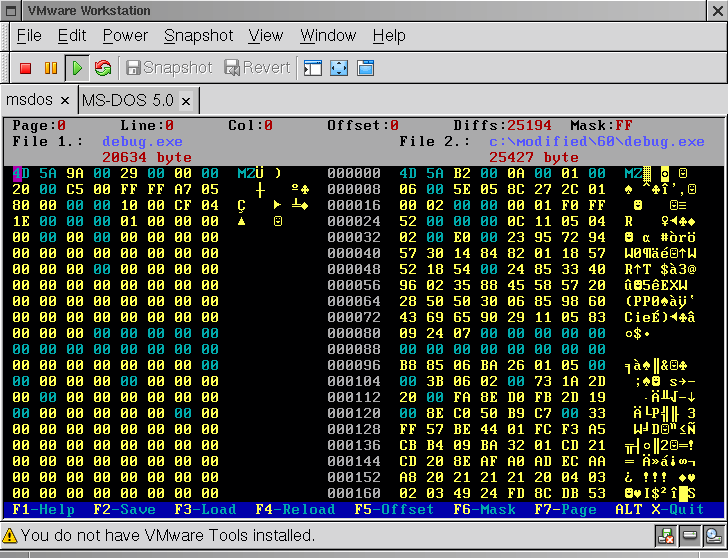Click the Offset value 0 in header
Screen dimensions: 728x558
coord(394,125)
